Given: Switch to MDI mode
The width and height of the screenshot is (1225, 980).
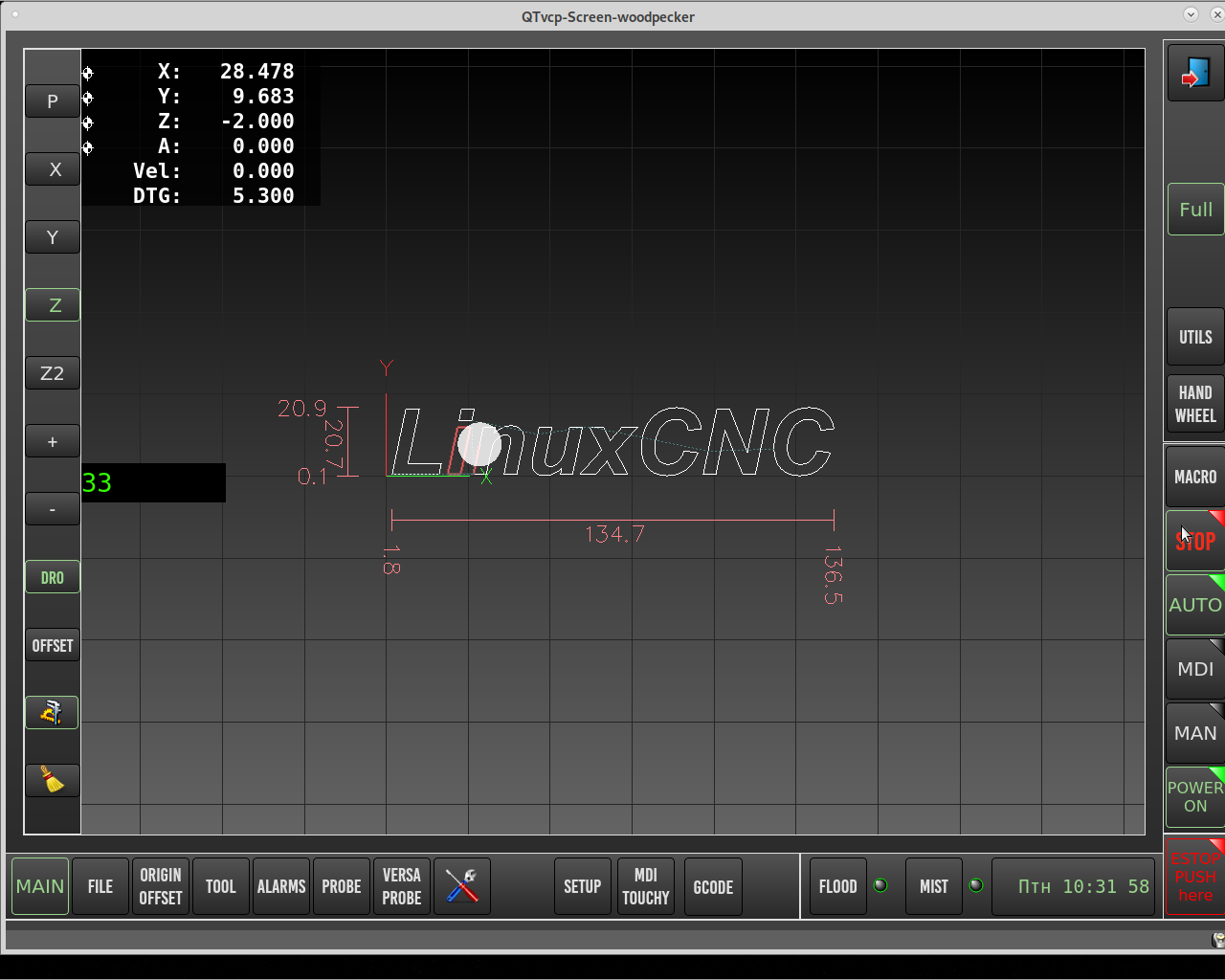Looking at the screenshot, I should pos(1195,669).
